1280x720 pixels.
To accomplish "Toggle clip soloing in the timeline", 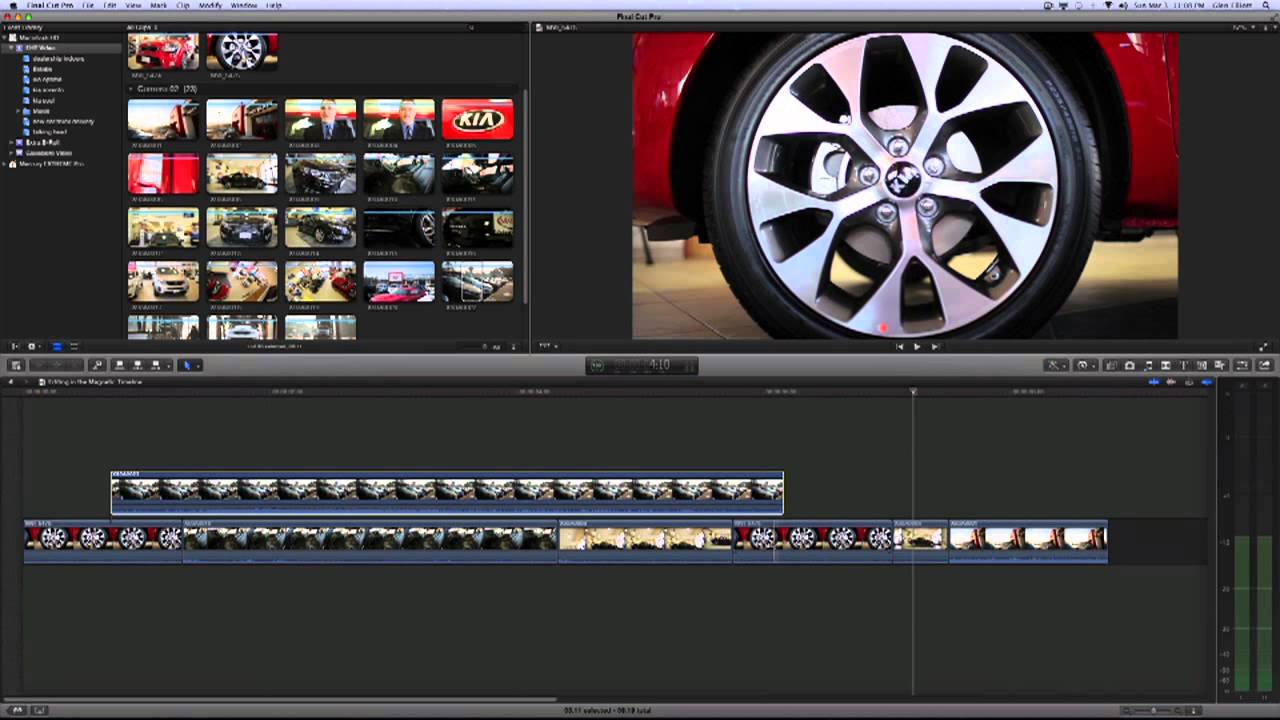I will pos(1189,381).
